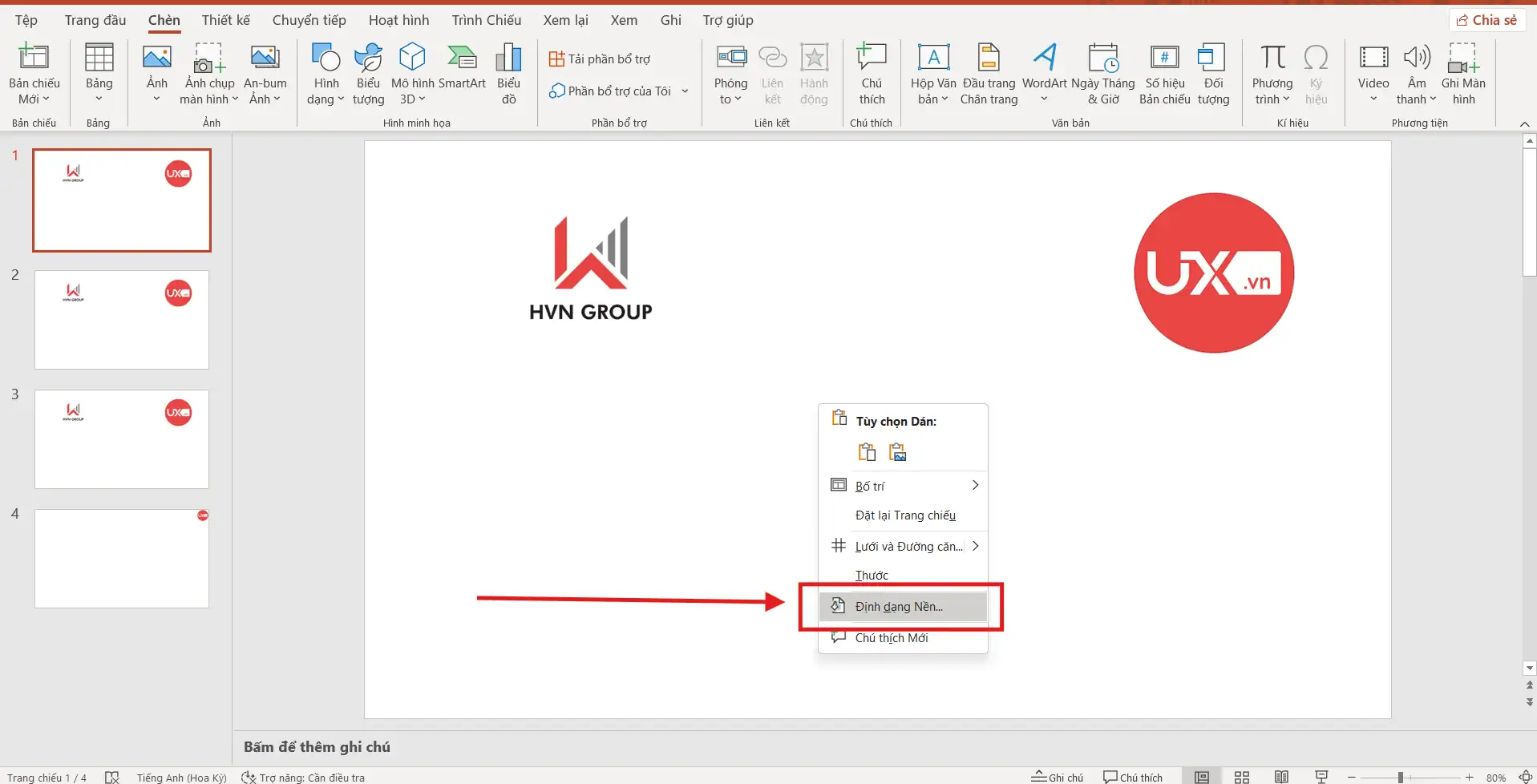
Task: Choose Định dạng Nền from context menu
Action: (899, 607)
